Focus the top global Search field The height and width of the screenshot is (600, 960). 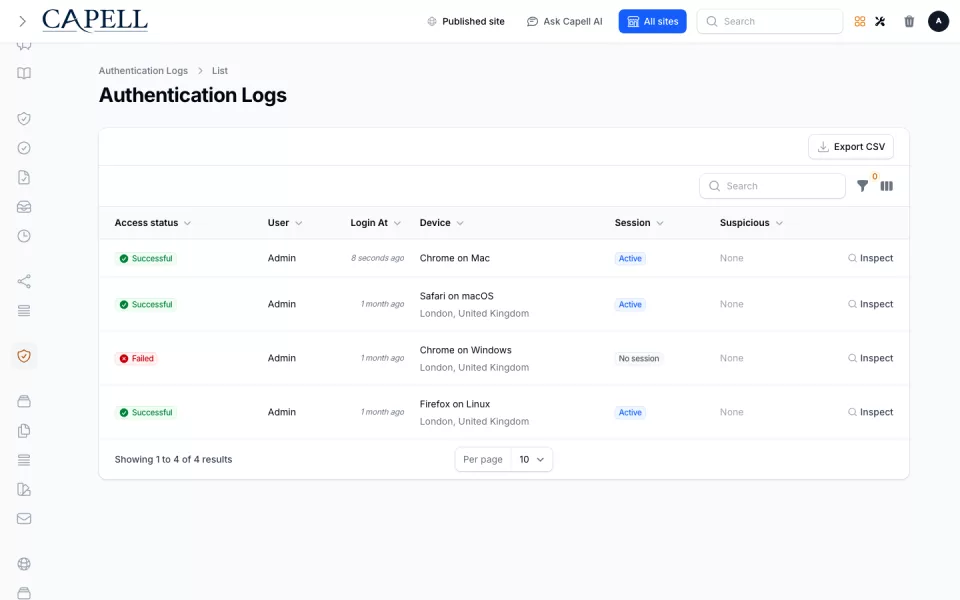(x=770, y=21)
